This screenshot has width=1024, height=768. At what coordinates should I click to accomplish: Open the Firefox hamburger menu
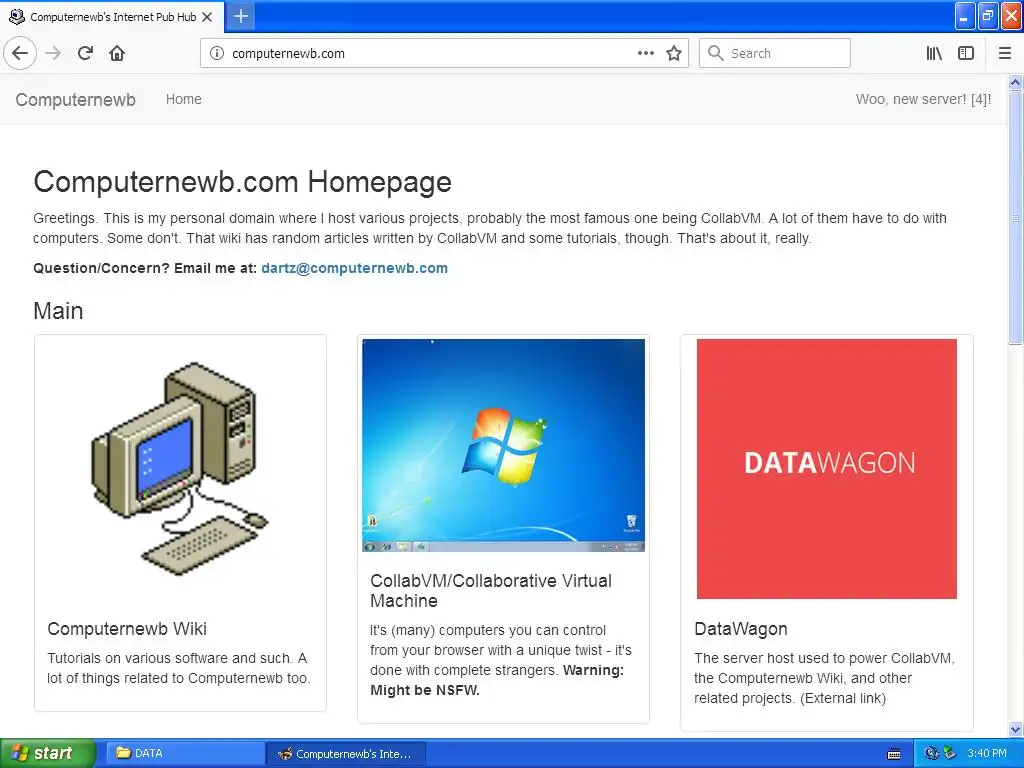1005,53
